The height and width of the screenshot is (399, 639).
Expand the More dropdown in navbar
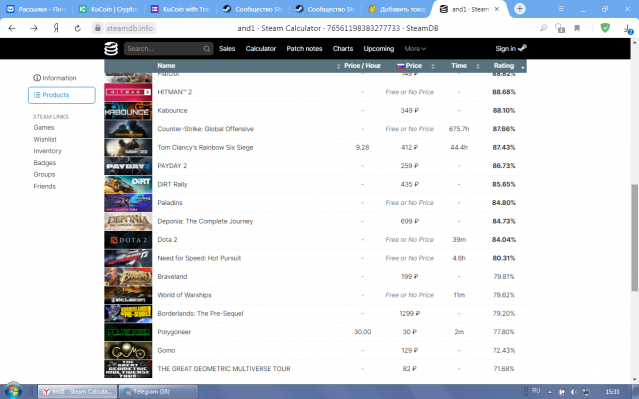tap(415, 48)
